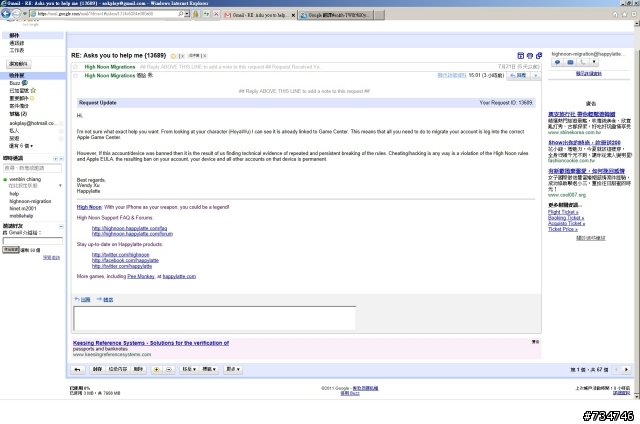Click the Reply button in message header
The height and width of the screenshot is (424, 640).
click(518, 75)
